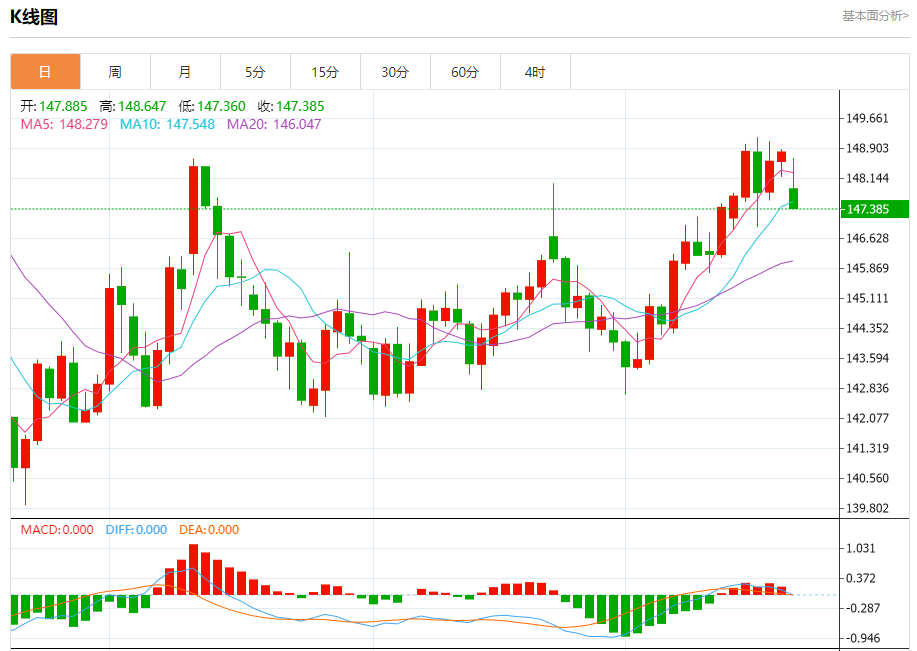Image resolution: width=917 pixels, height=651 pixels.
Task: Click the K线图 heading
Action: 34,17
